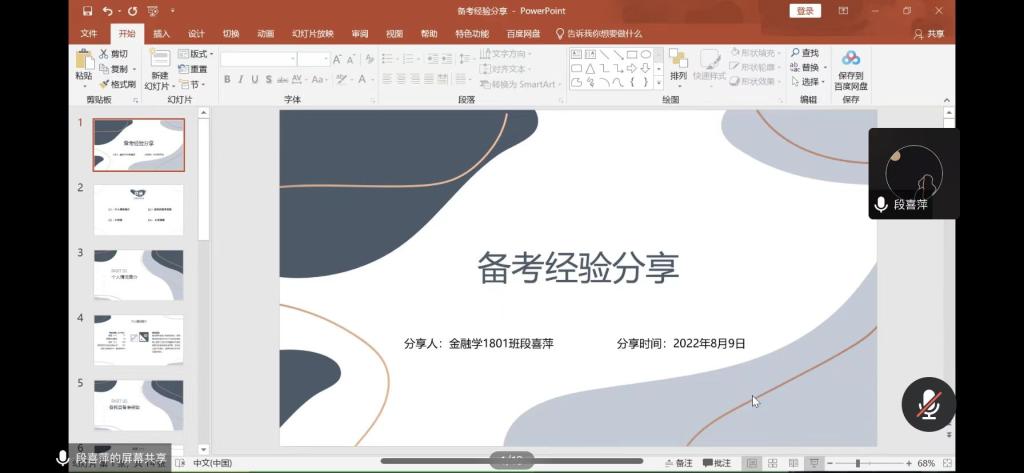This screenshot has width=1024, height=473.
Task: Click the Find (查找) magnifier icon
Action: pos(795,53)
